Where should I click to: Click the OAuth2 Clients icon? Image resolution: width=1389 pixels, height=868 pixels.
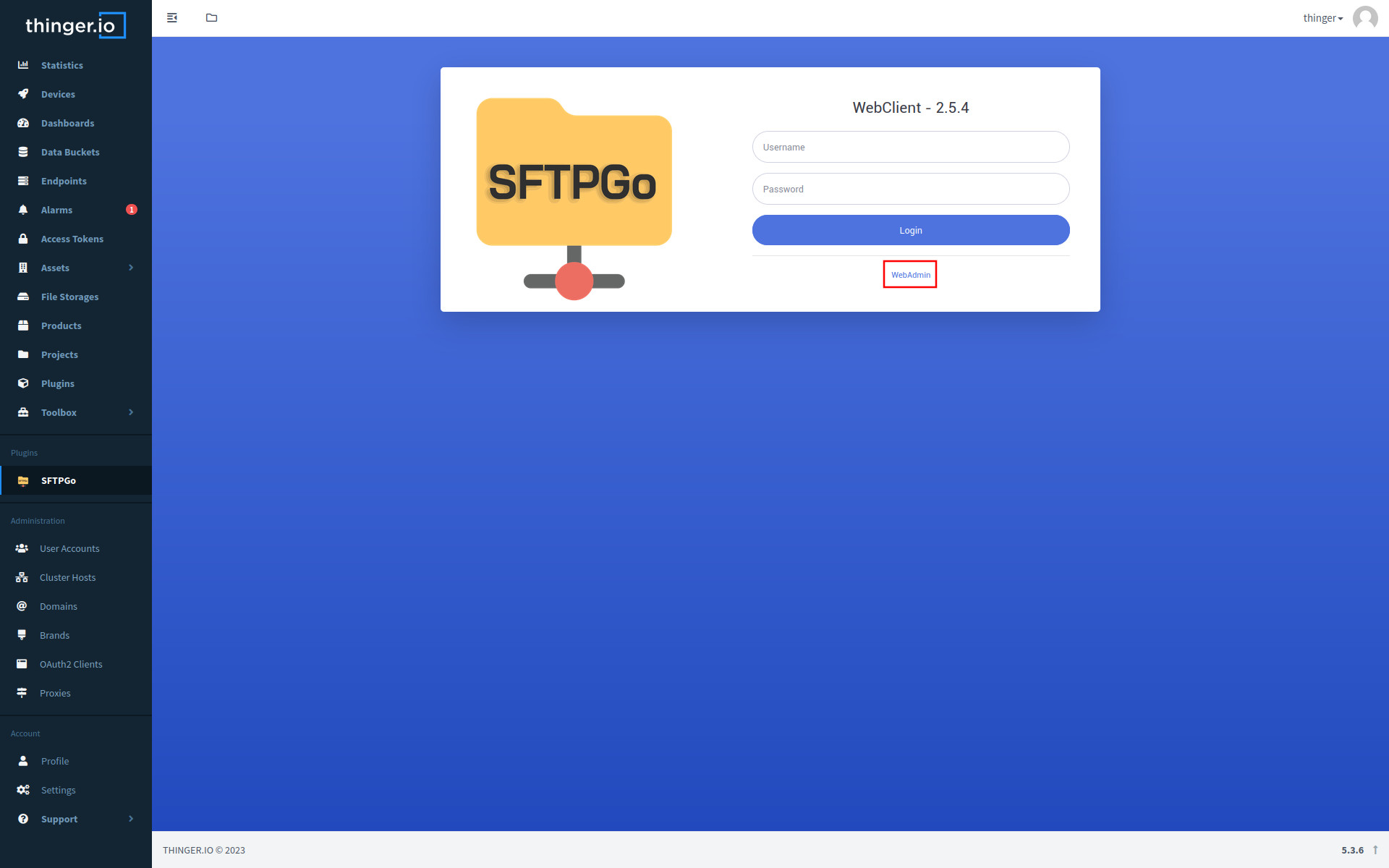tap(22, 663)
